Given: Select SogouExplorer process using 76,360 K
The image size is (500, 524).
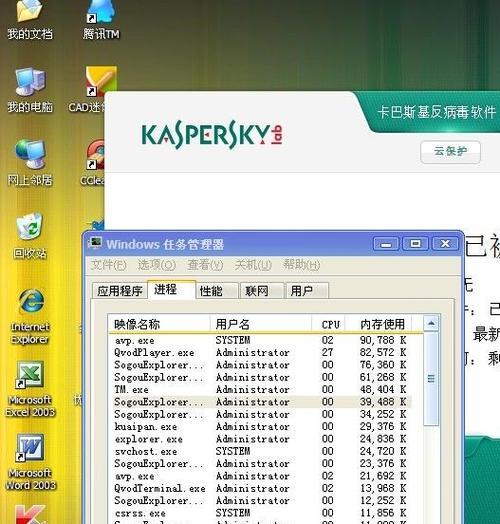Looking at the screenshot, I should 261,365.
